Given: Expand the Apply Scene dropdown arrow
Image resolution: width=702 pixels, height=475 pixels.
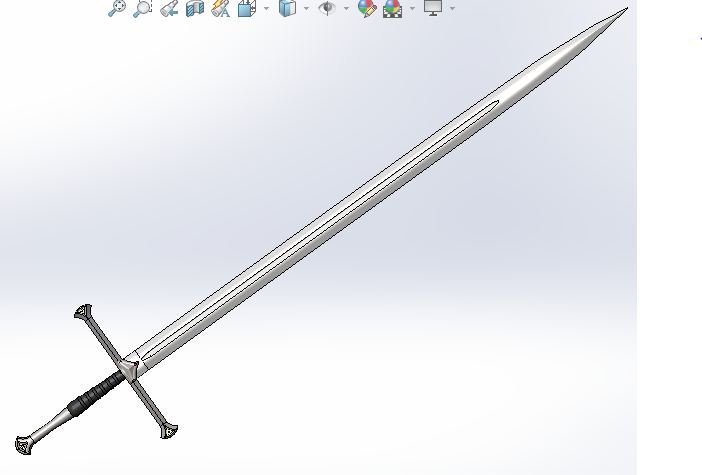Looking at the screenshot, I should pos(412,8).
